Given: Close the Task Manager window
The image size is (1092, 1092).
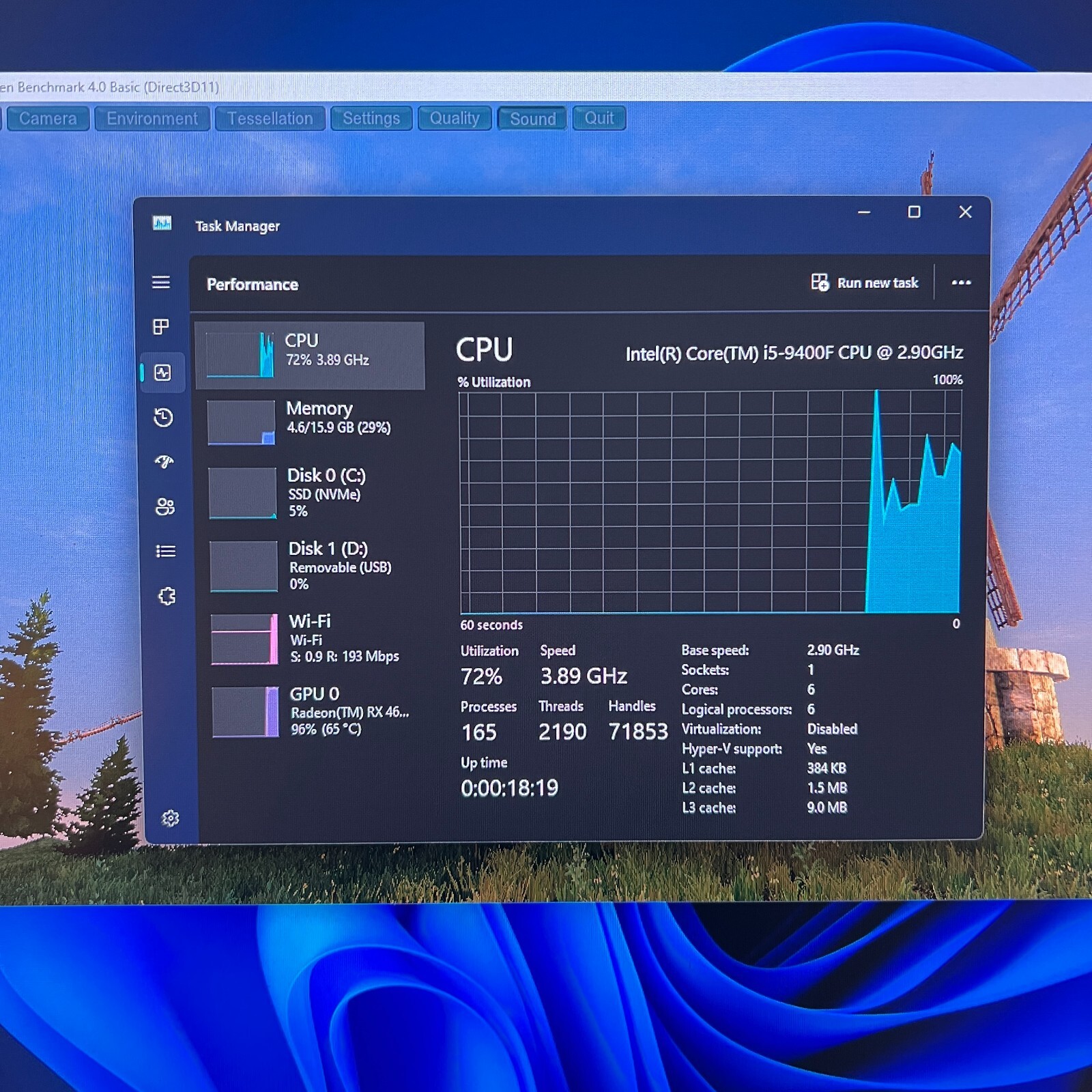Looking at the screenshot, I should point(965,212).
